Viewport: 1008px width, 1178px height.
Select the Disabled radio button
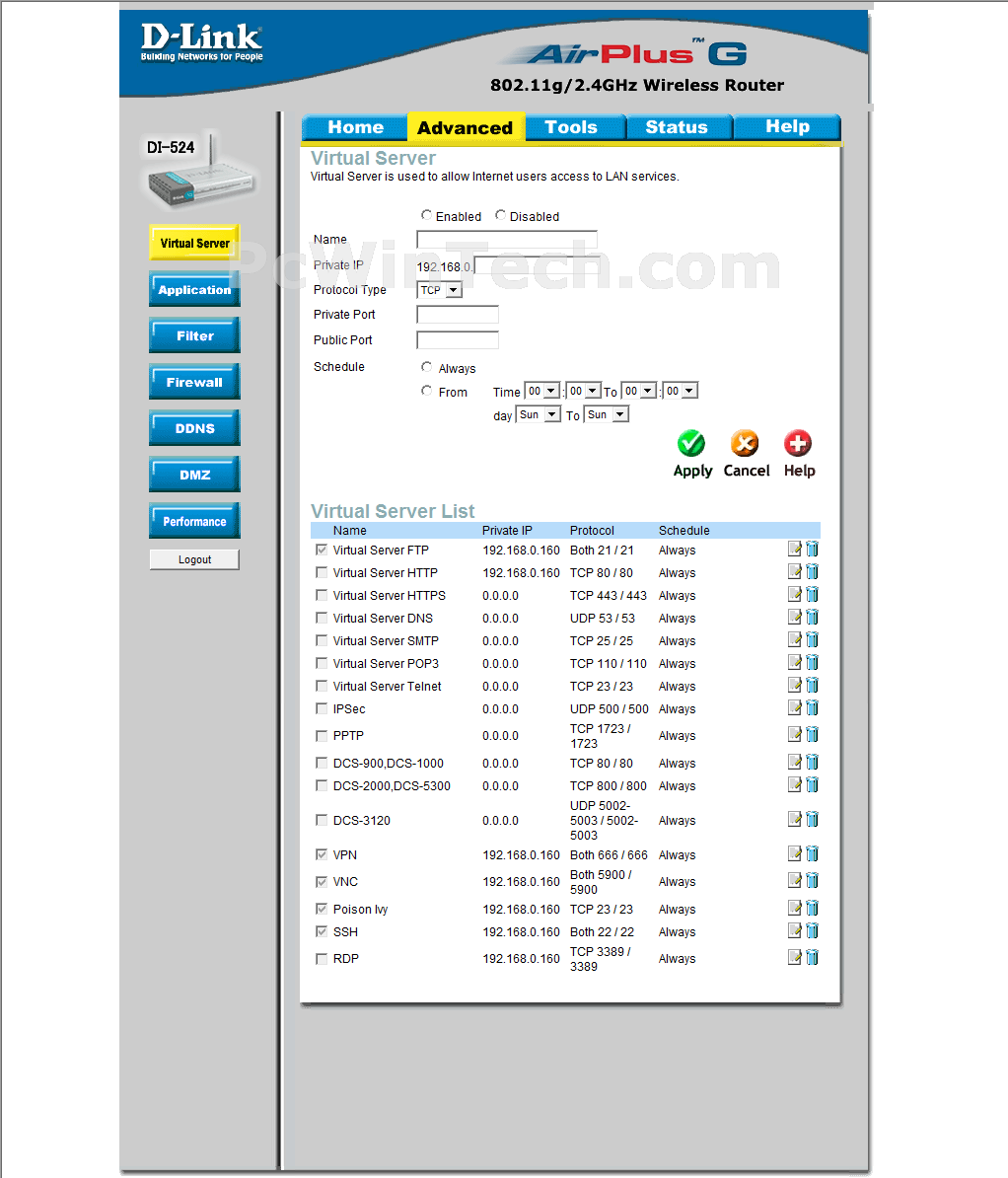500,216
